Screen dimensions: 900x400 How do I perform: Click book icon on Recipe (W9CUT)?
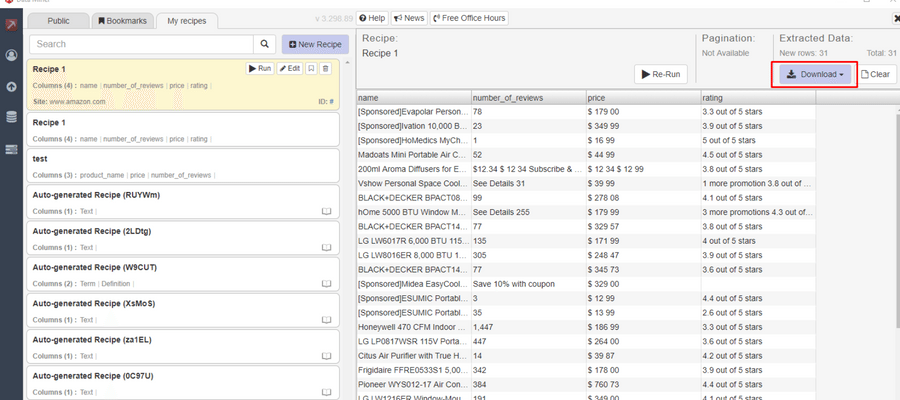point(326,284)
